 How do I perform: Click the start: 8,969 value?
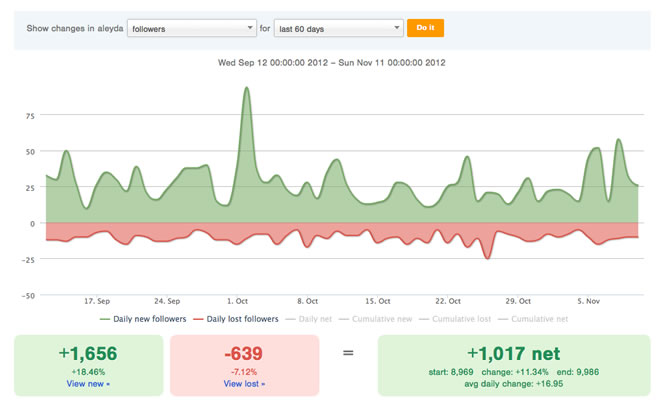(x=451, y=372)
